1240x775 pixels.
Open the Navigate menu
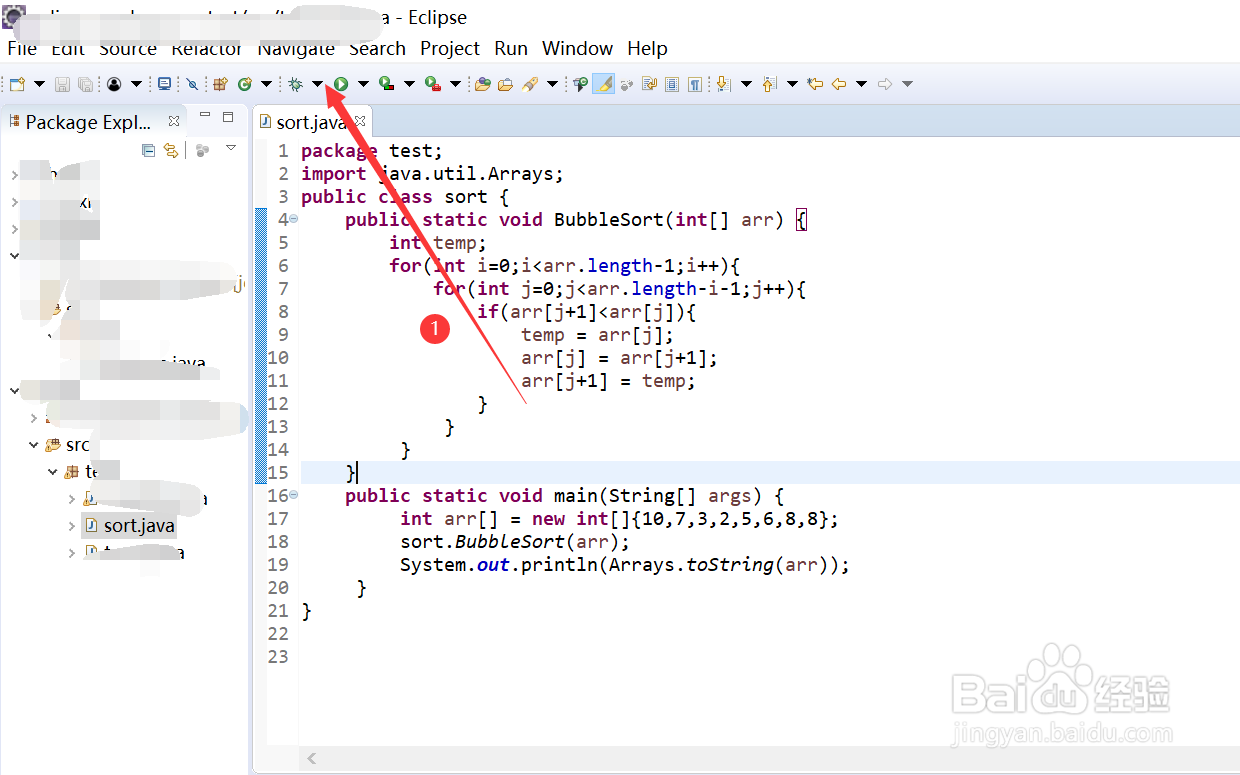point(296,48)
